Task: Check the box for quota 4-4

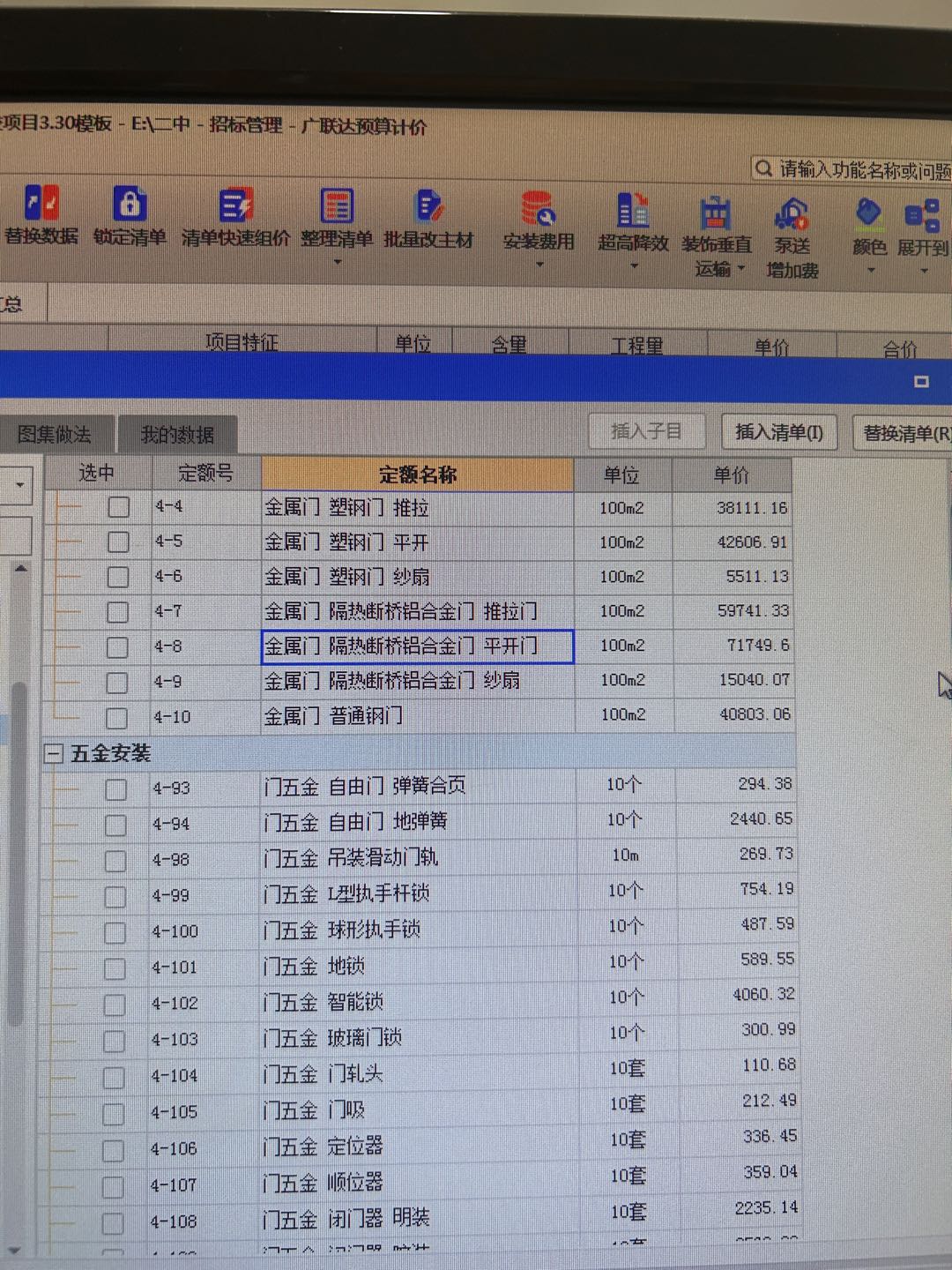Action: 118,507
